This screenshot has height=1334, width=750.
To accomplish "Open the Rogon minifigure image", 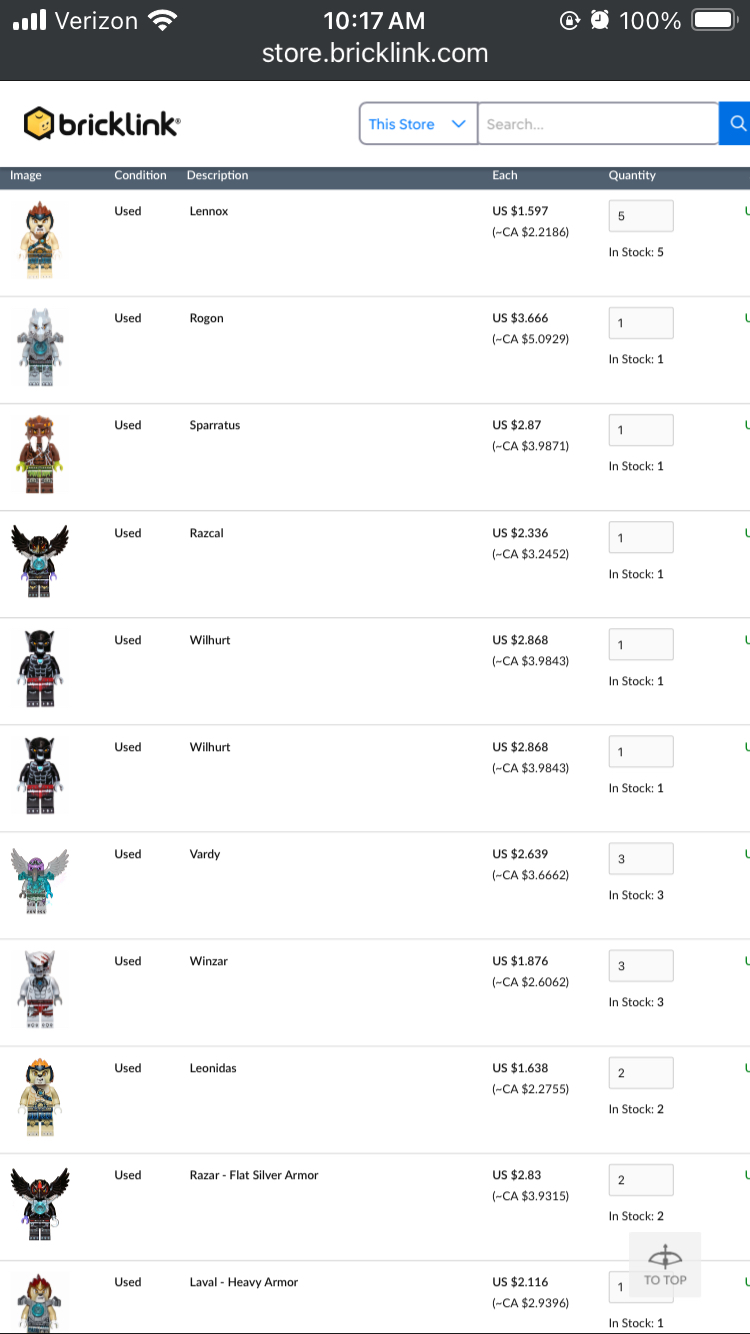I will coord(40,348).
